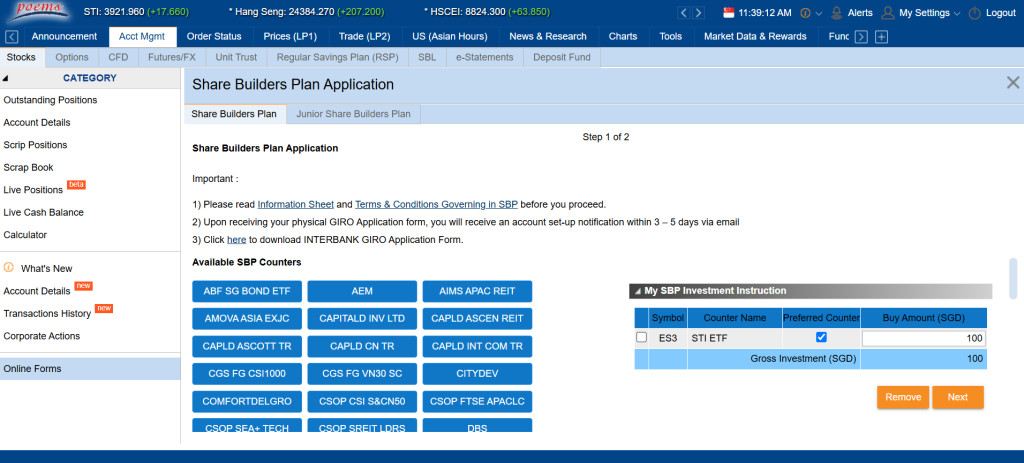Open the Deposit Fund sub-tab
Image resolution: width=1024 pixels, height=463 pixels.
(562, 57)
